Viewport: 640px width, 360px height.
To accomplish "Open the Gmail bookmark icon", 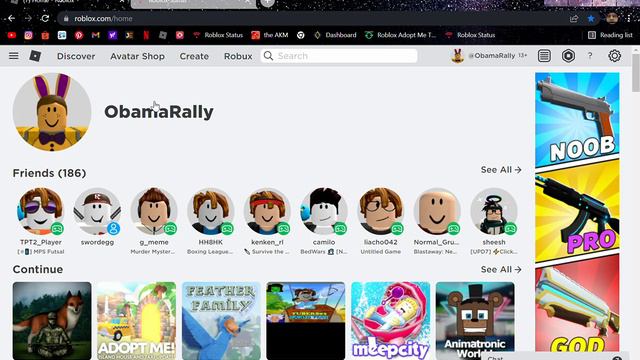I will click(96, 36).
